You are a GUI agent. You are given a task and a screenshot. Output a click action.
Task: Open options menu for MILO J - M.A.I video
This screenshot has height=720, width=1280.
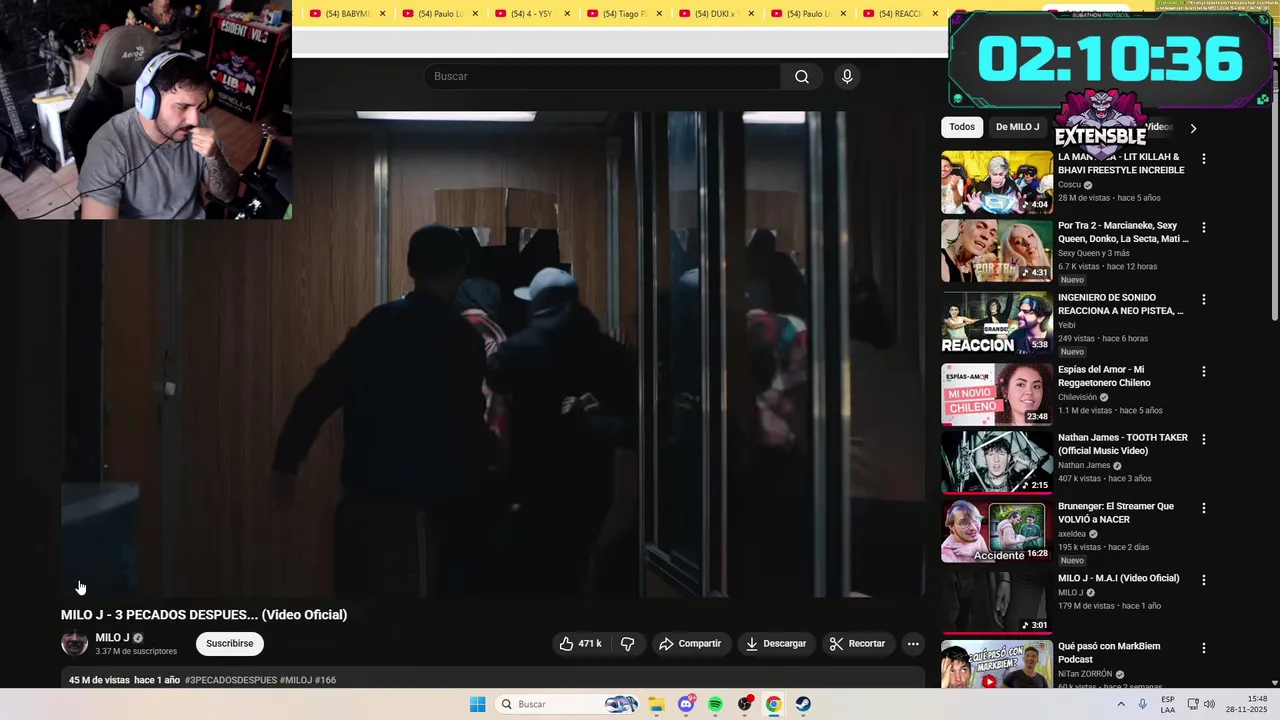(x=1204, y=580)
